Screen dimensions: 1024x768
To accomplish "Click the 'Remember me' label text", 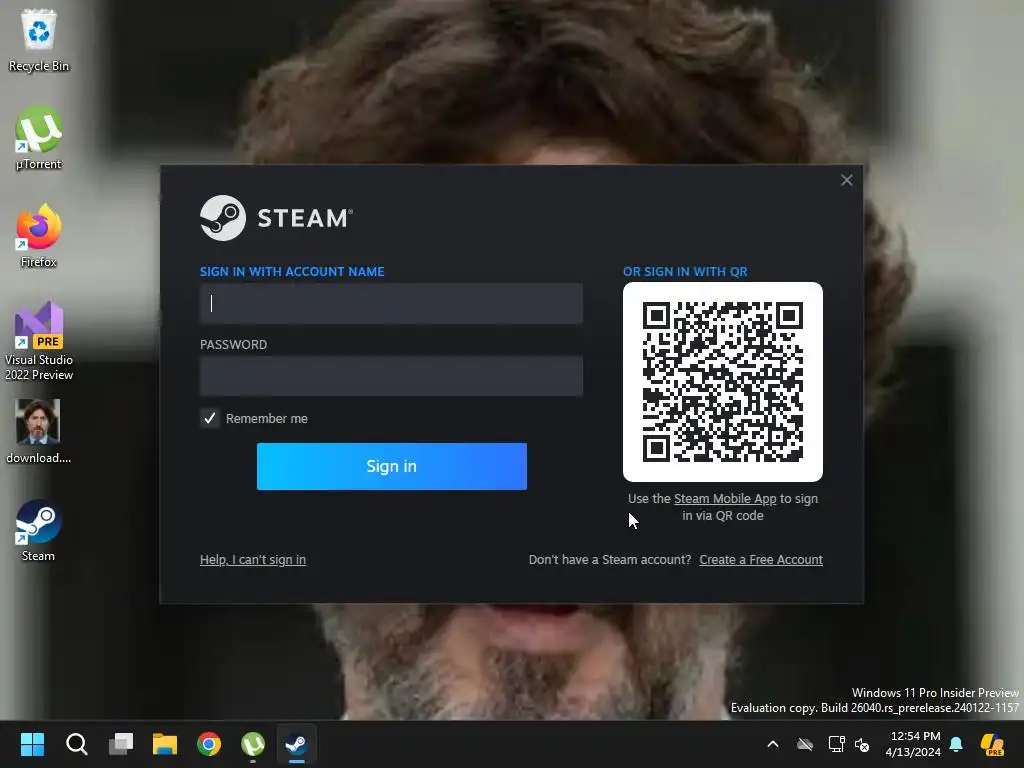I will (266, 419).
